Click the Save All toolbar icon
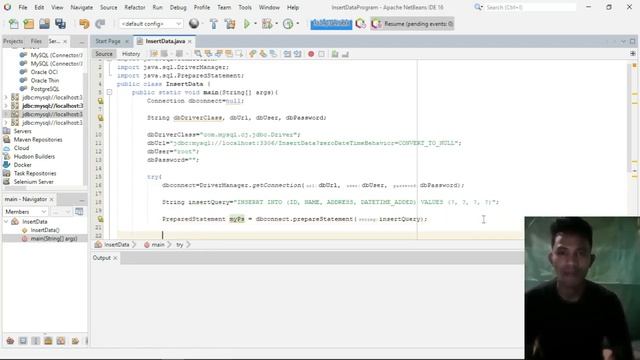 (60, 24)
